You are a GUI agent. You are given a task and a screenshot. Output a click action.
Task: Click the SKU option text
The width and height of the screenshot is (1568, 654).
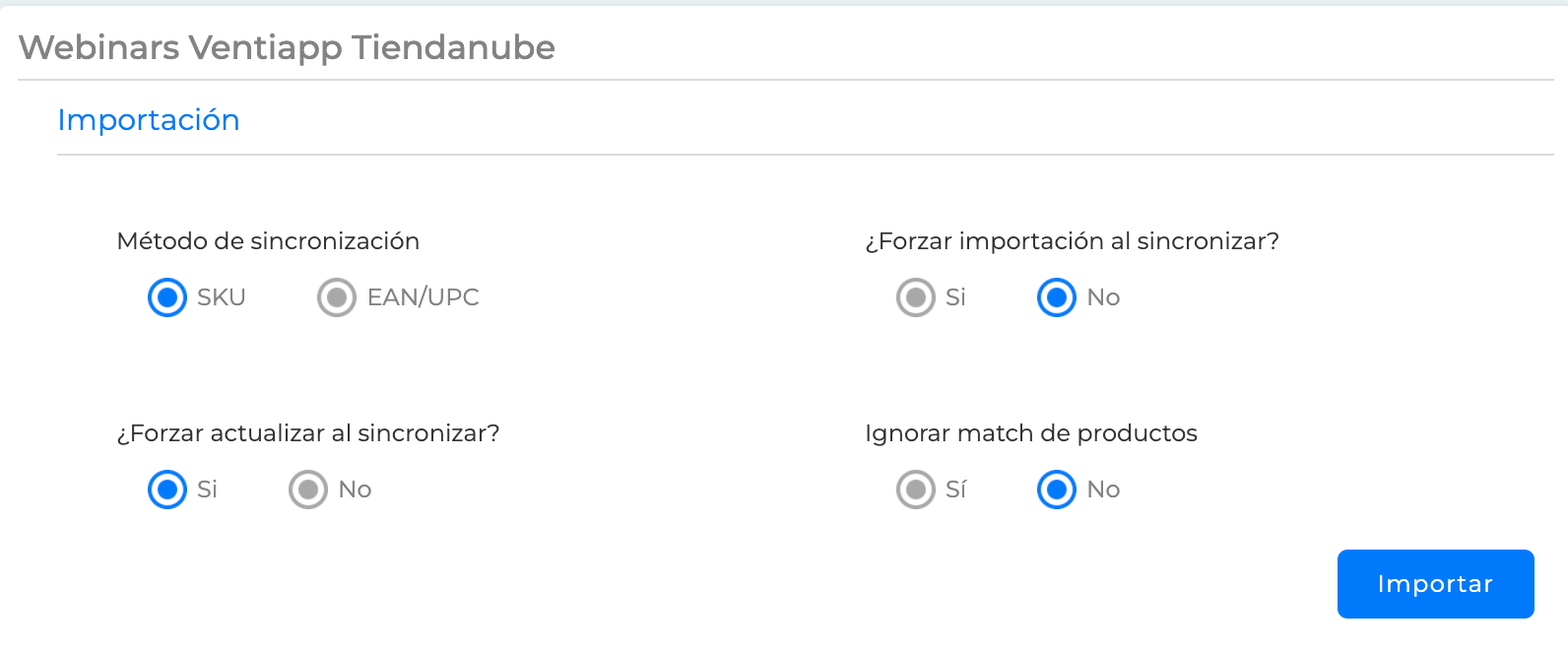(222, 297)
